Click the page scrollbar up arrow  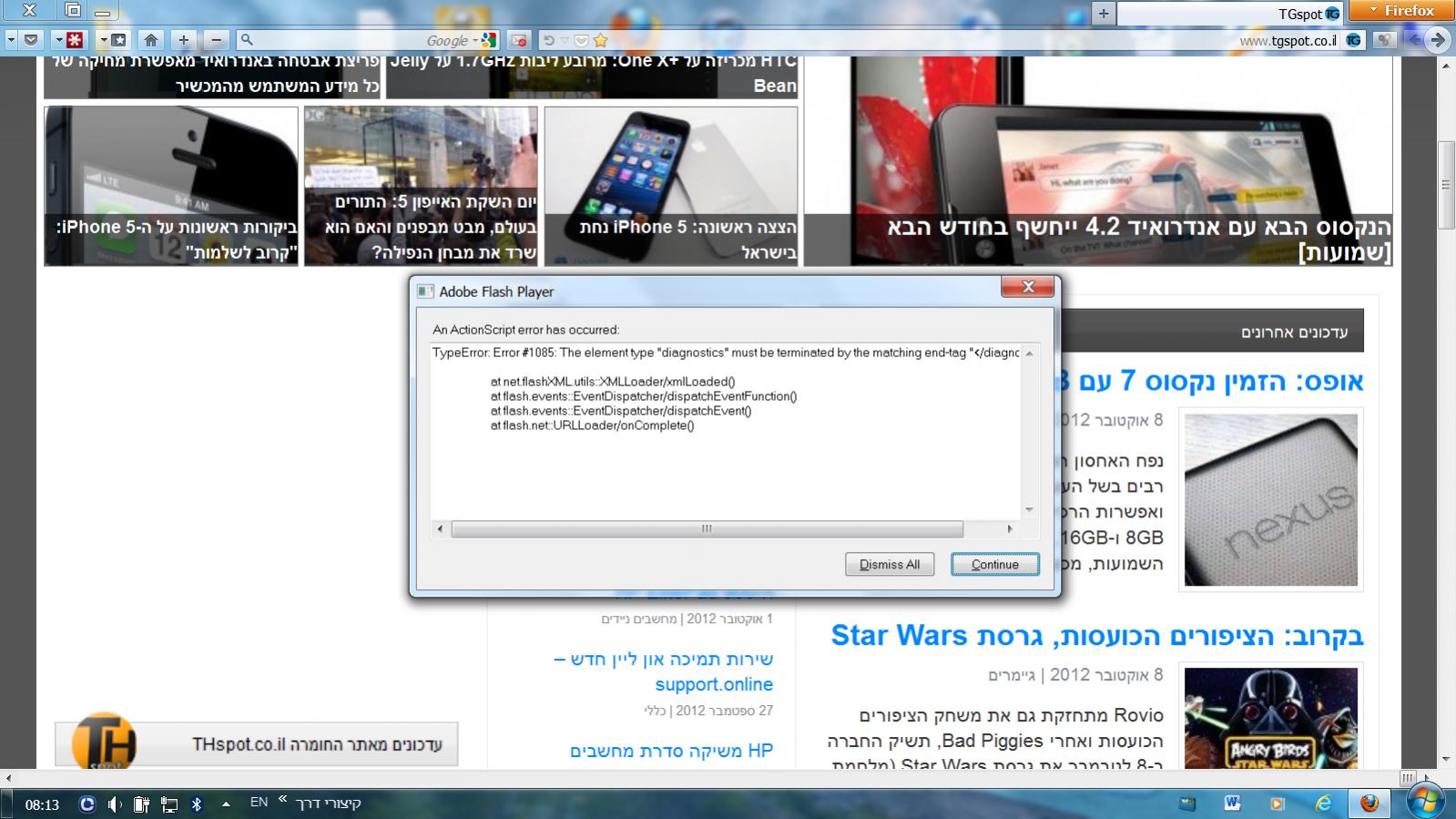pos(1446,66)
